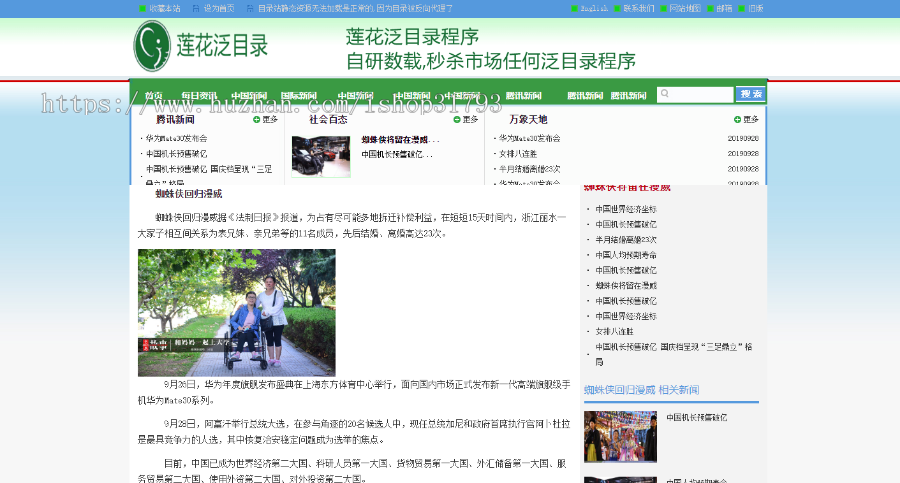Viewport: 900px width, 483px height.
Task: Switch to the 旧版 link
Action: (x=755, y=9)
